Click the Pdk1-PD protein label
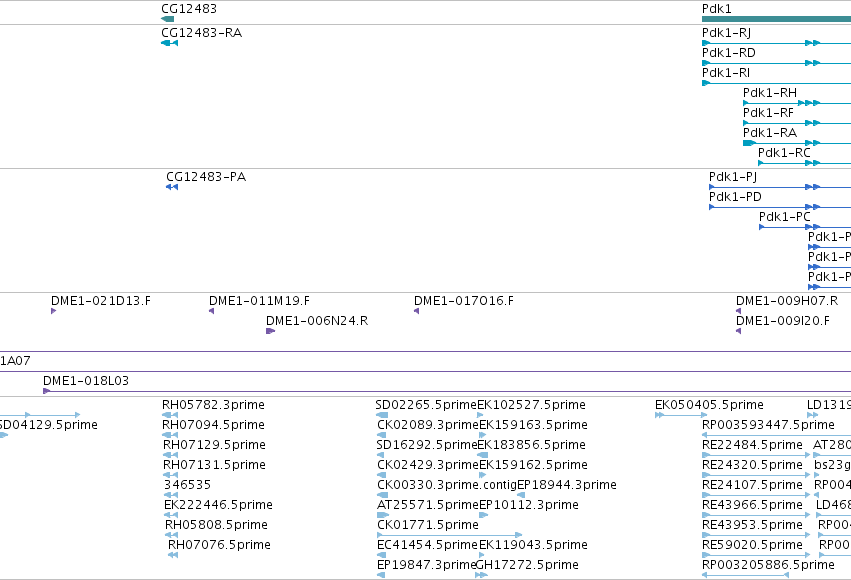851x580 pixels. (x=735, y=197)
